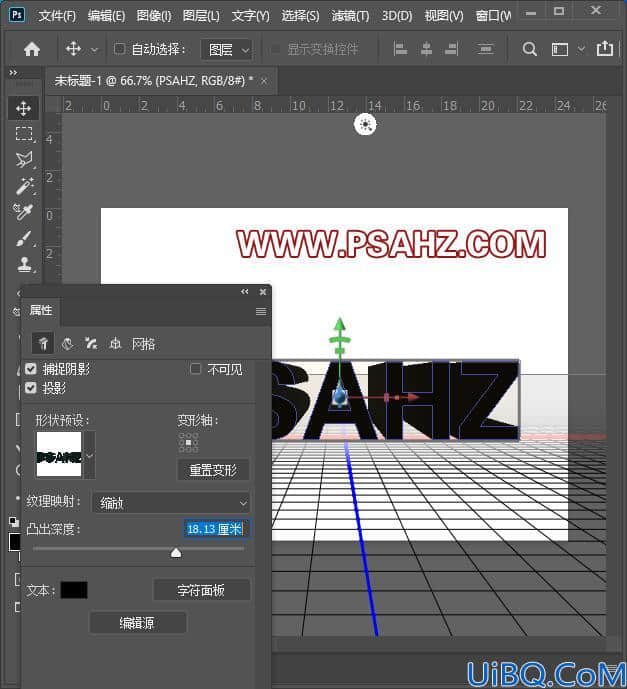This screenshot has width=627, height=689.
Task: Open the 视图 menu
Action: click(x=444, y=16)
